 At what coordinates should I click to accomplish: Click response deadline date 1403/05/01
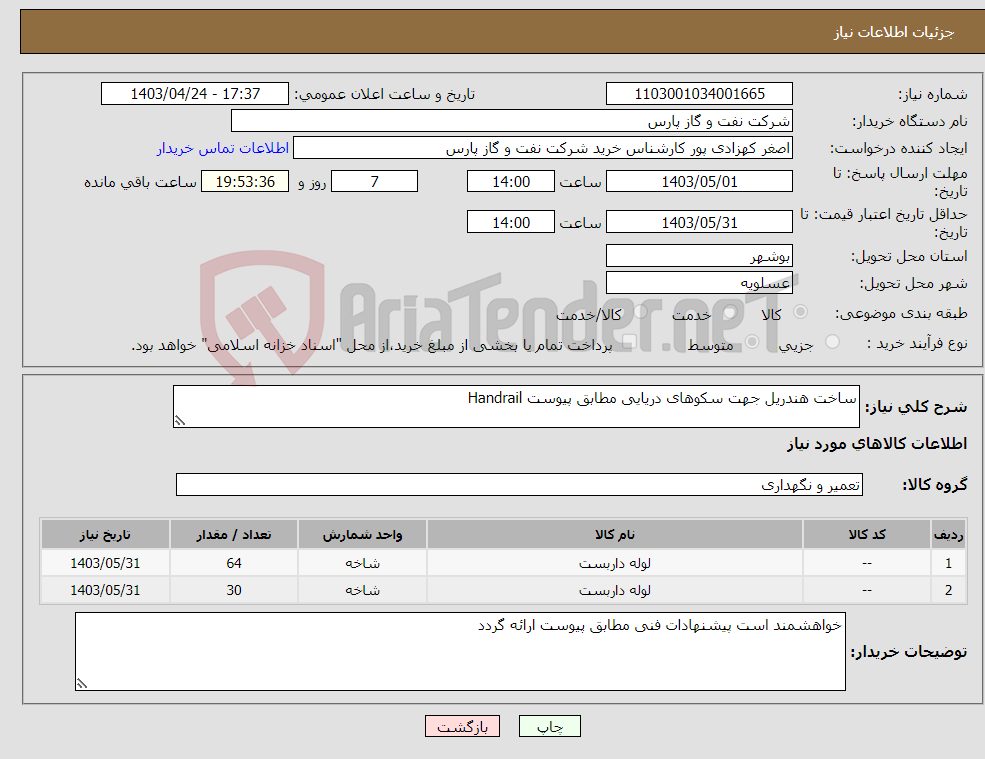click(x=699, y=182)
